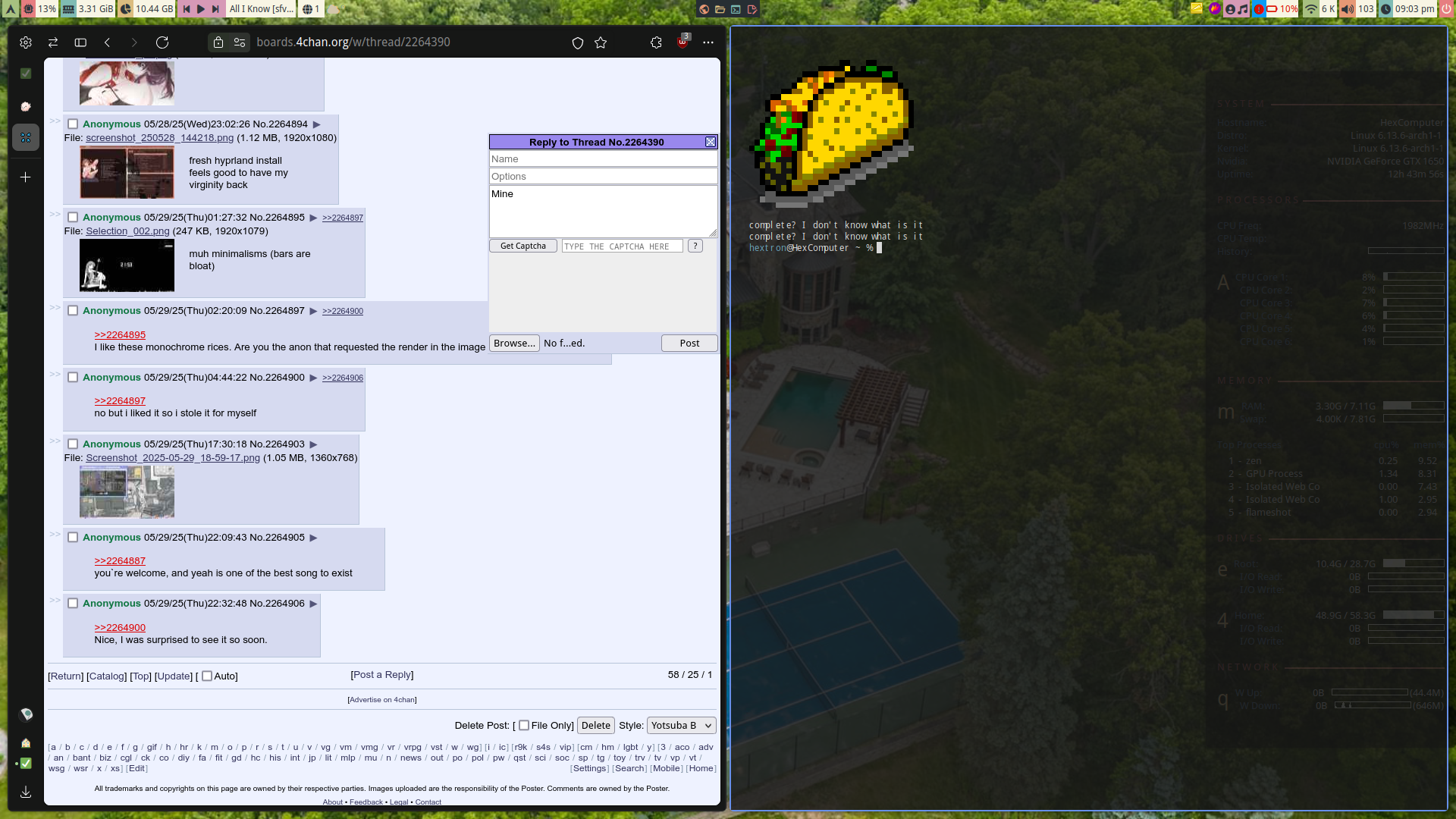Tick checkbox for post No.2264894
The image size is (1456, 819).
point(73,124)
